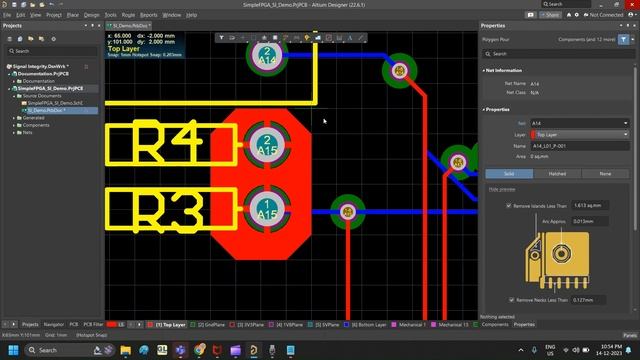640x360 pixels.
Task: Click the Share button
Action: coord(550,15)
